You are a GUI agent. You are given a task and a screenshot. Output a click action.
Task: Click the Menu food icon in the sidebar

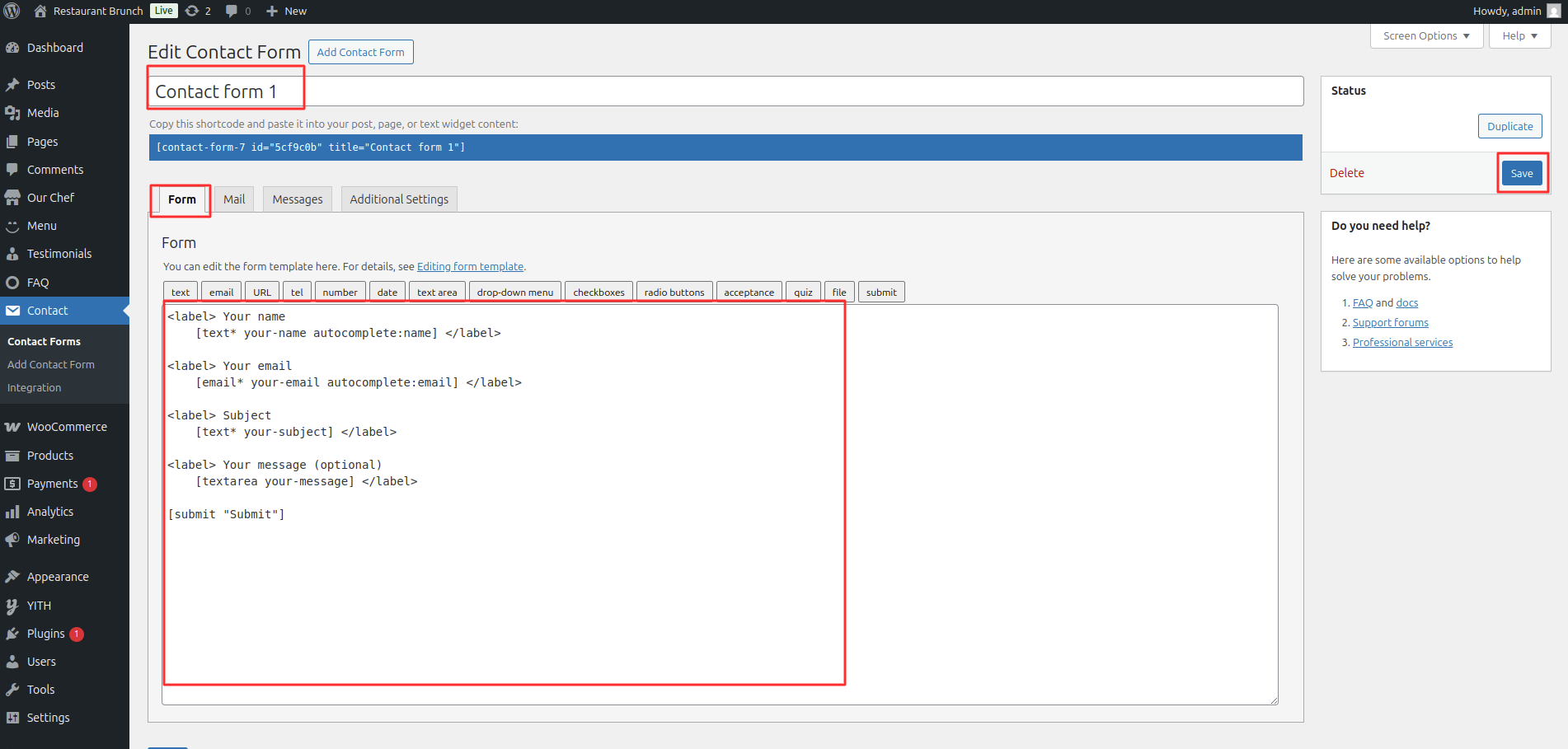pos(12,226)
